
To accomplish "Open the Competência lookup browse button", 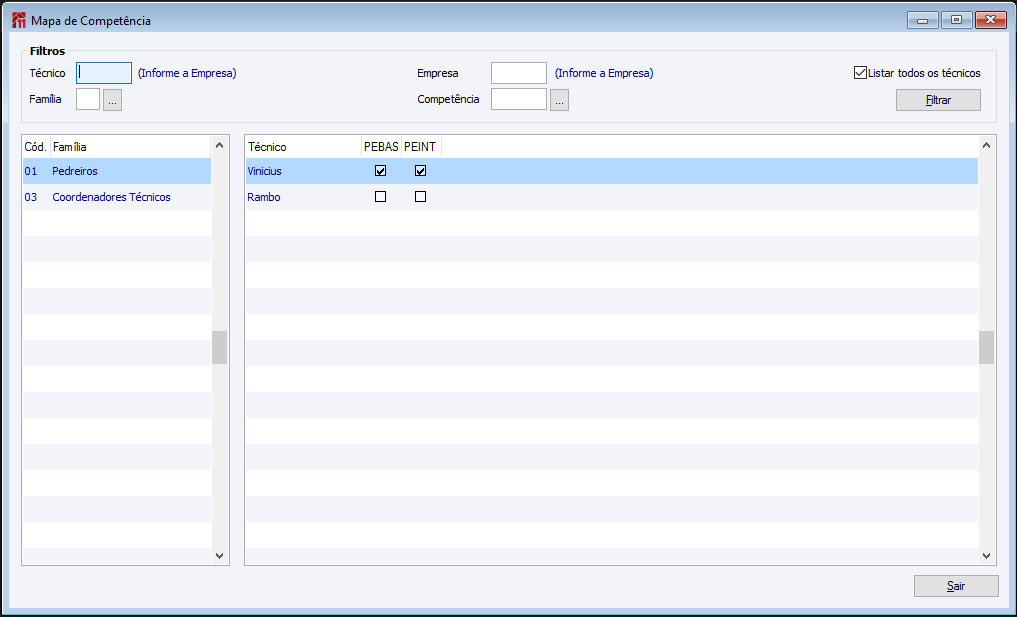I will click(559, 100).
